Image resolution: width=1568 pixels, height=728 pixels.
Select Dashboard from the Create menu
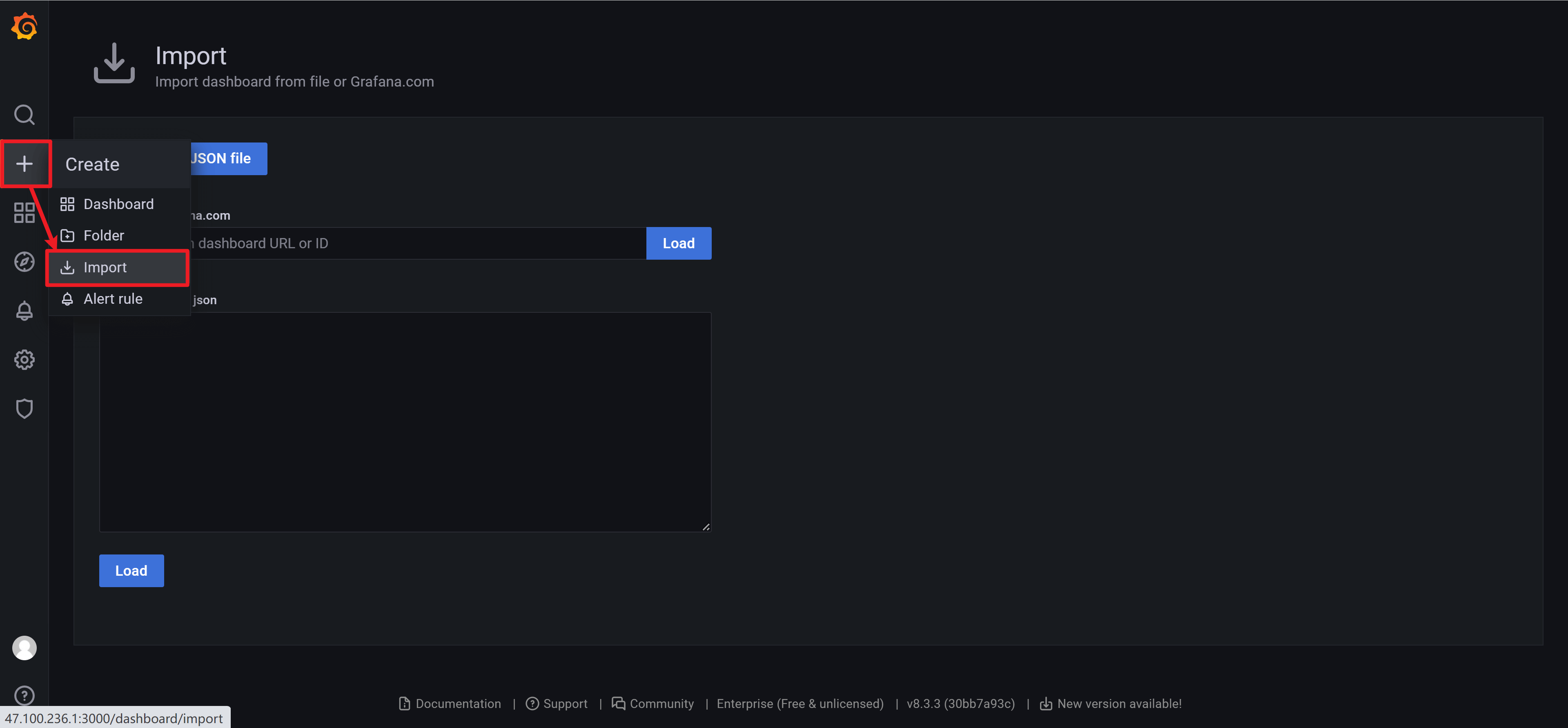click(118, 204)
